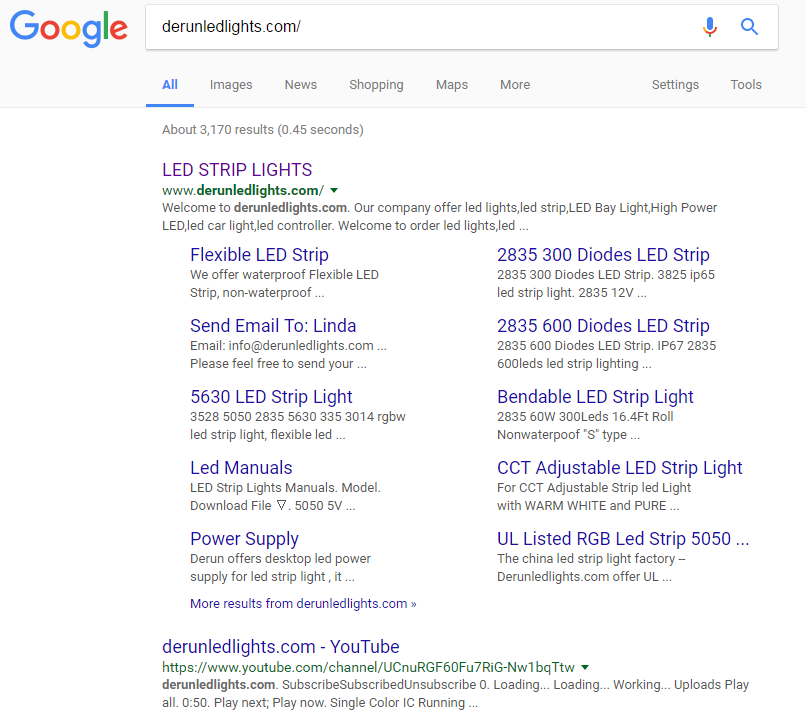
Task: Click '2835 600 Diodes LED Strip. IP67 2835' text
Action: (606, 346)
